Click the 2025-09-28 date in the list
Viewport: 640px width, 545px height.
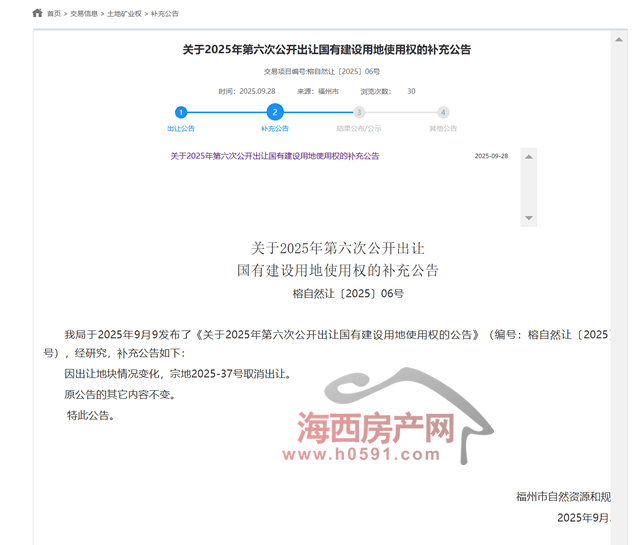click(x=491, y=157)
